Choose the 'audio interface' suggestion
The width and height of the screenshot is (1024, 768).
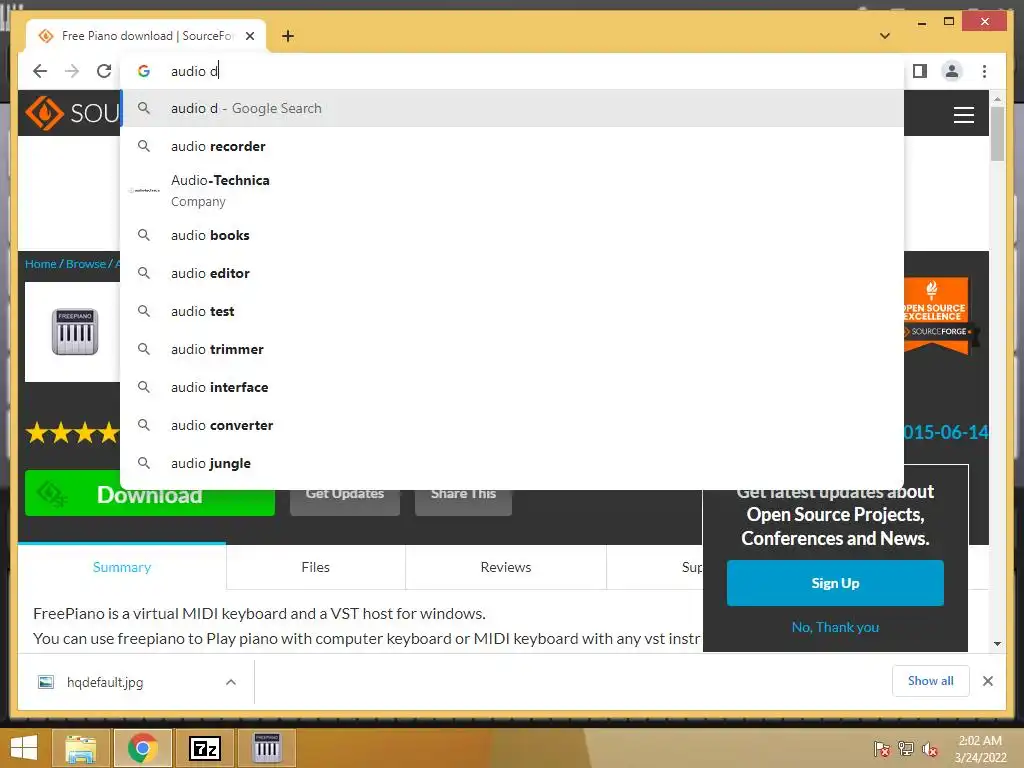513,387
